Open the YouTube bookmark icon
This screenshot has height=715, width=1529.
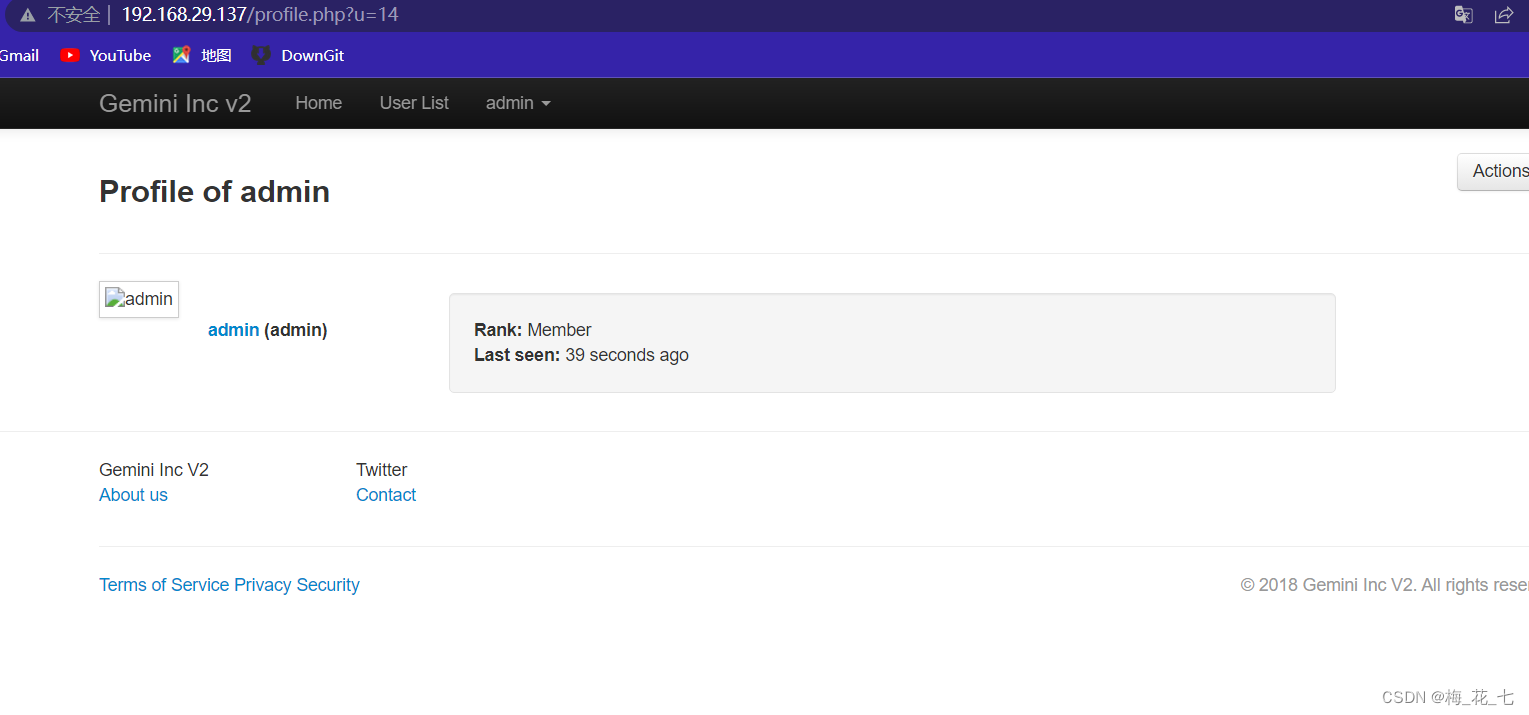(x=69, y=55)
